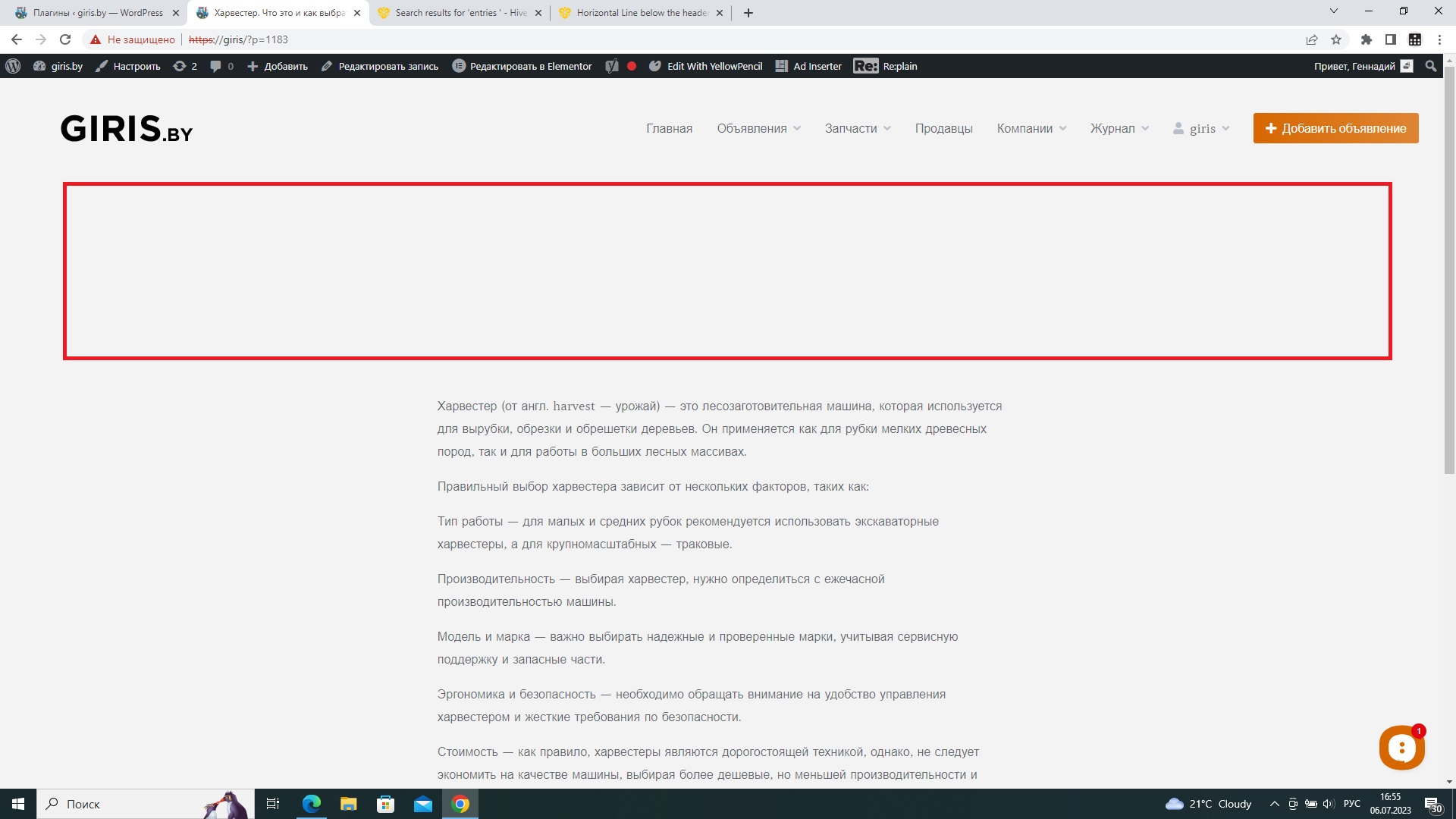
Task: Click the share page icon in address bar
Action: coord(1312,39)
